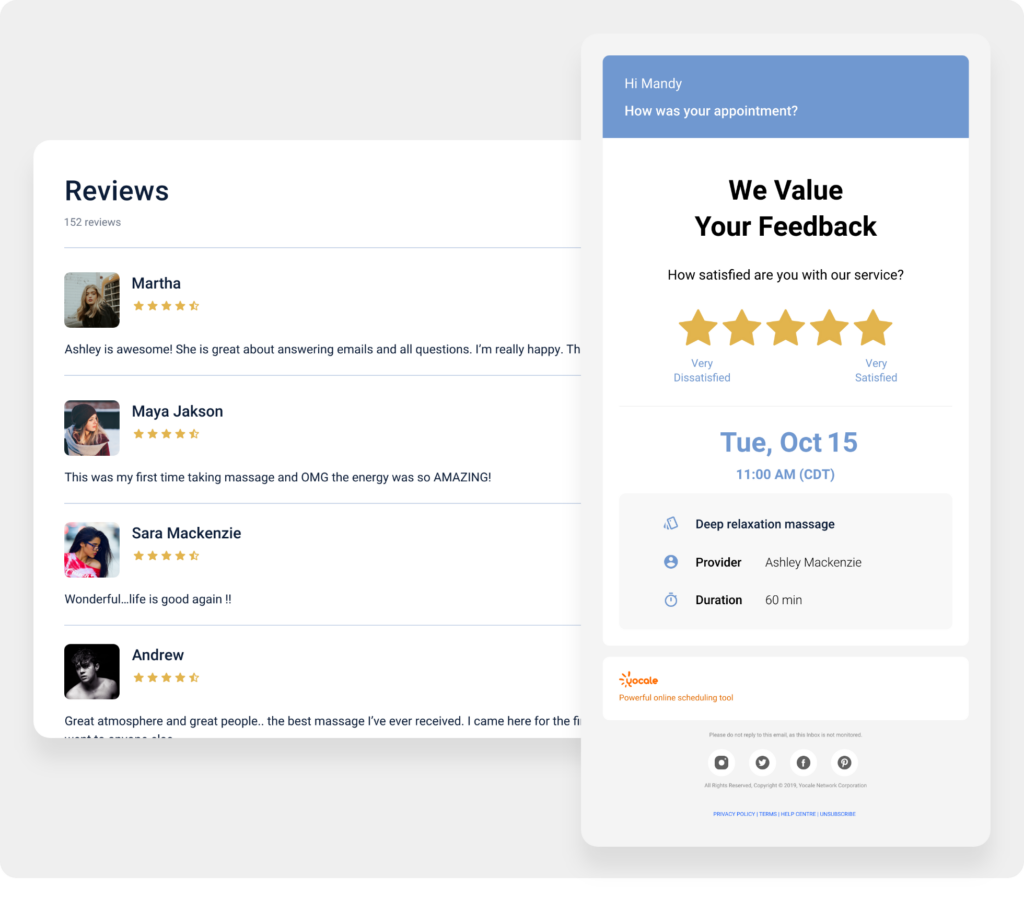The image size is (1024, 899).
Task: Click the reviewer name Andrew
Action: point(158,655)
